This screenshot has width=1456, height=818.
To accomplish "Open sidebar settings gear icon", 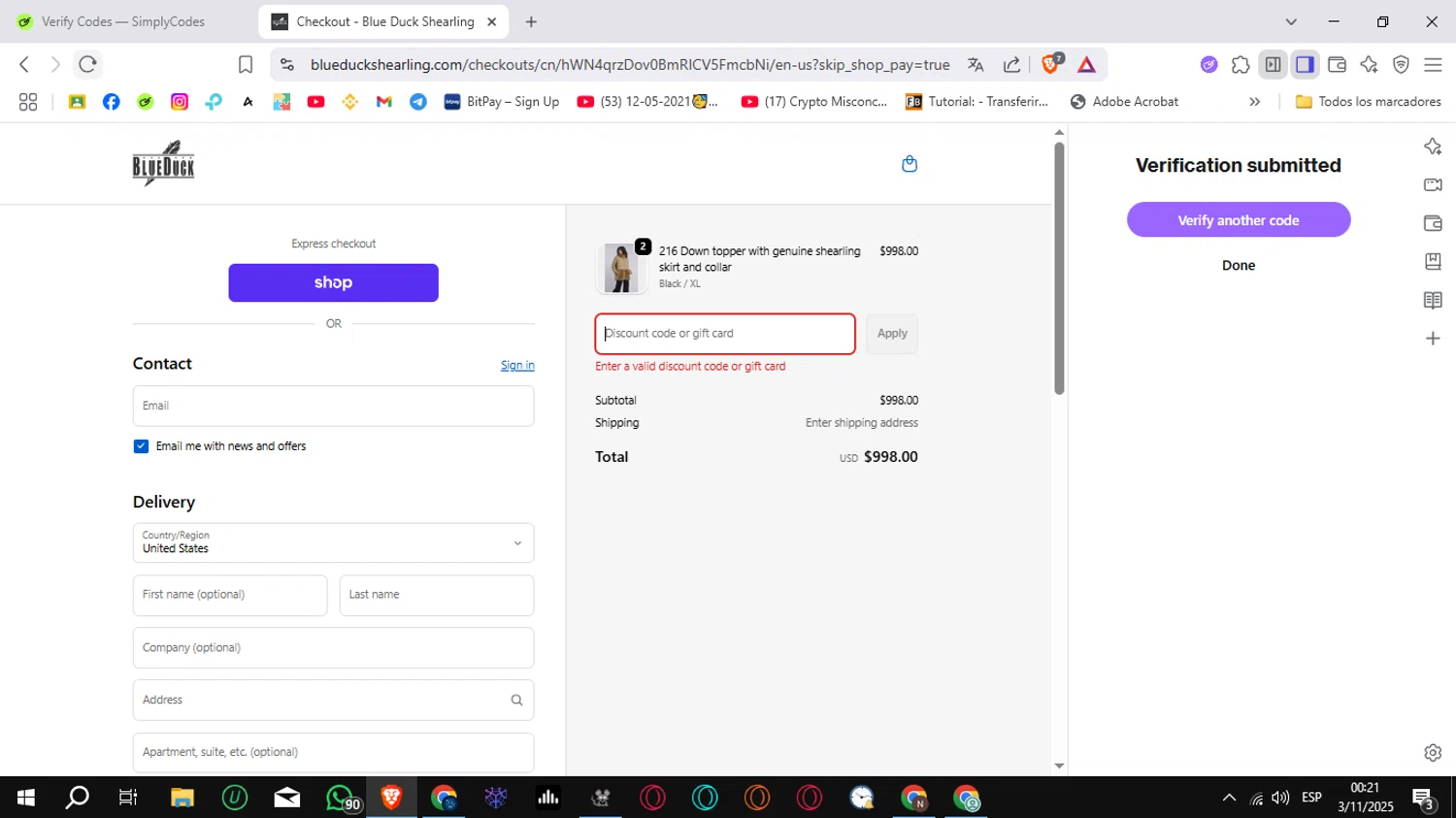I will click(1433, 752).
